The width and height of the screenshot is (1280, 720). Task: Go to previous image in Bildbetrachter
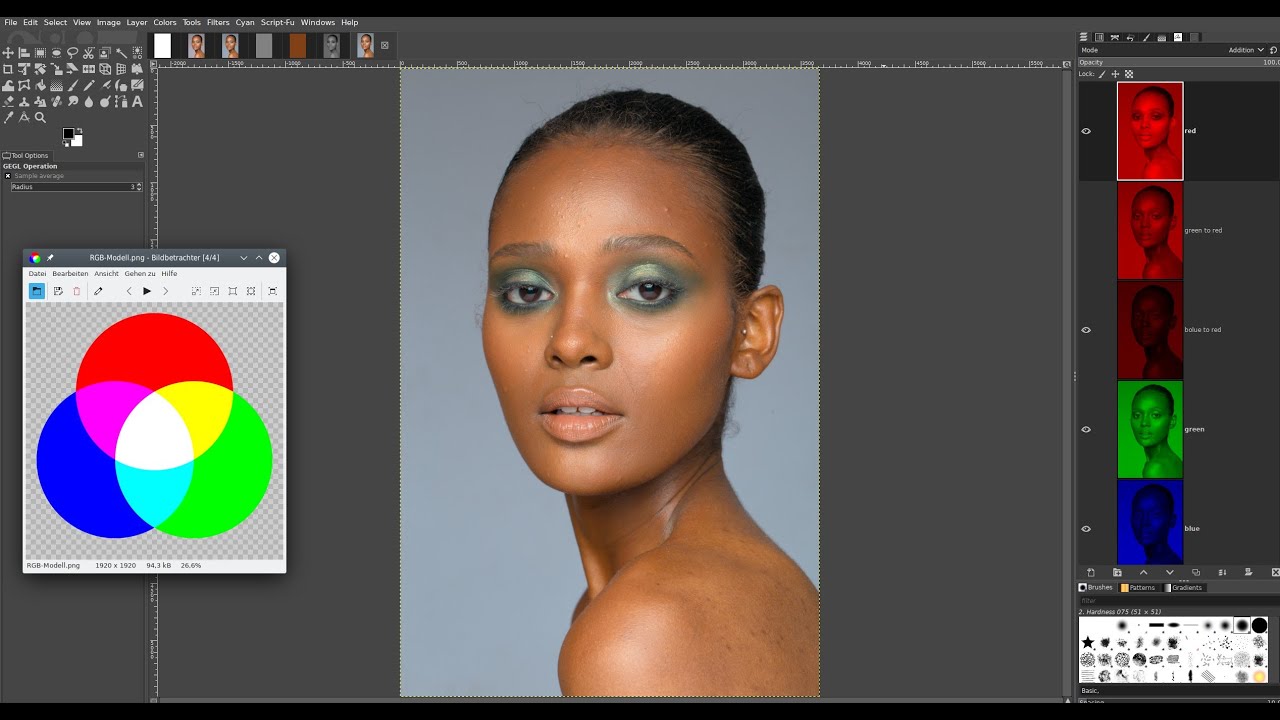pyautogui.click(x=129, y=291)
